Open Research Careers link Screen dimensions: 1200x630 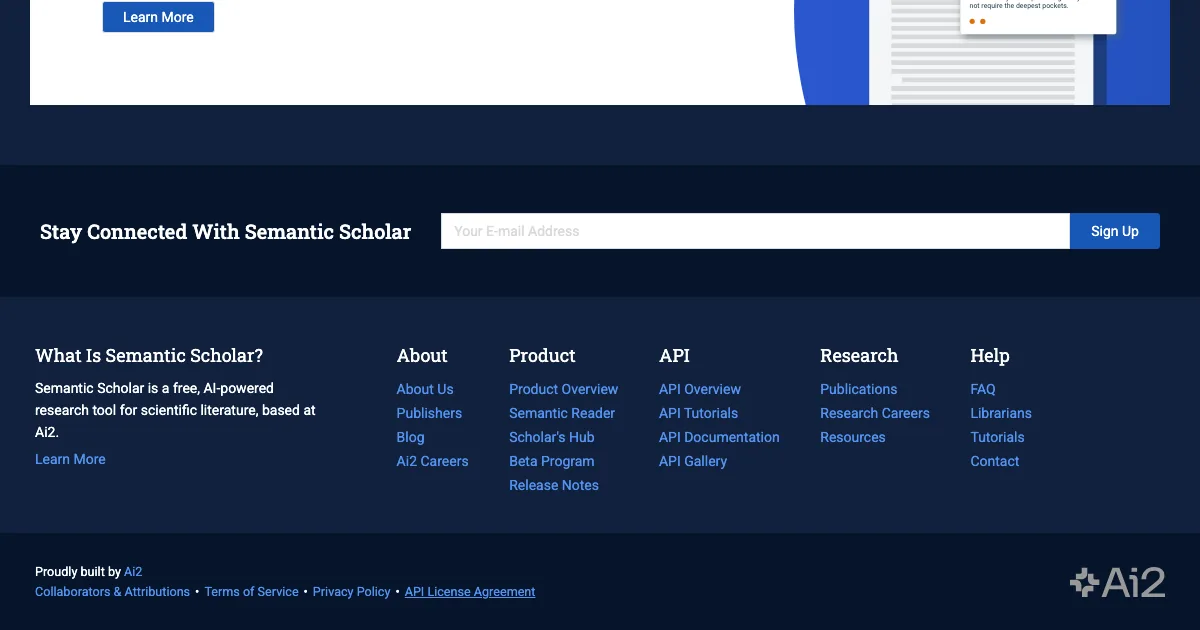pyautogui.click(x=875, y=413)
